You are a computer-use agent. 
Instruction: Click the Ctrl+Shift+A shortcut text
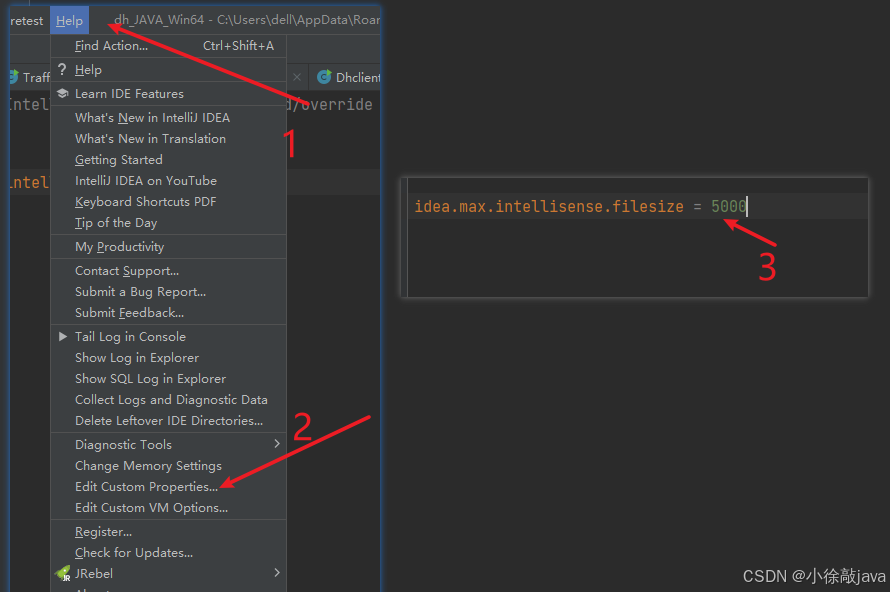(x=238, y=46)
